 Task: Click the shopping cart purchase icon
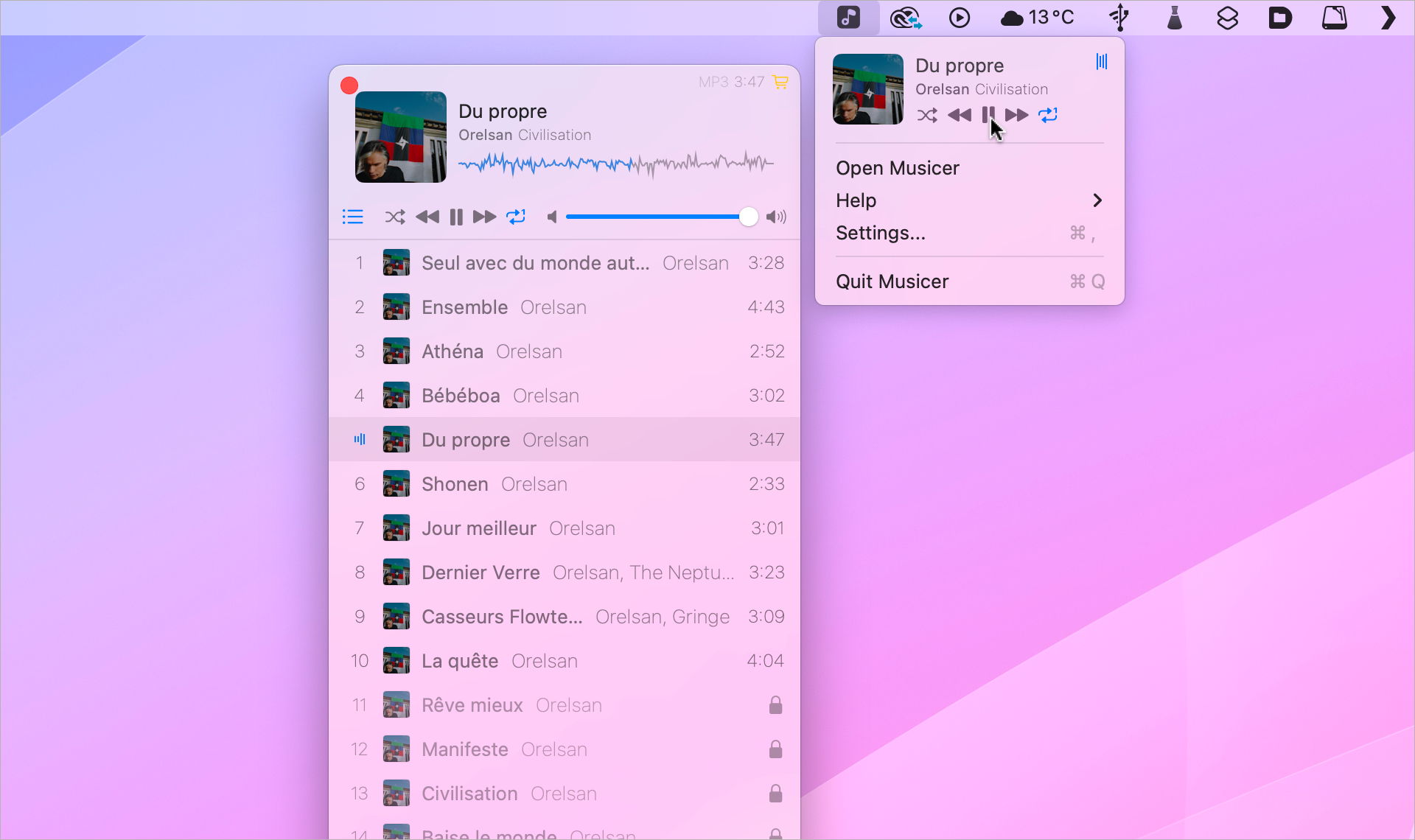tap(780, 82)
